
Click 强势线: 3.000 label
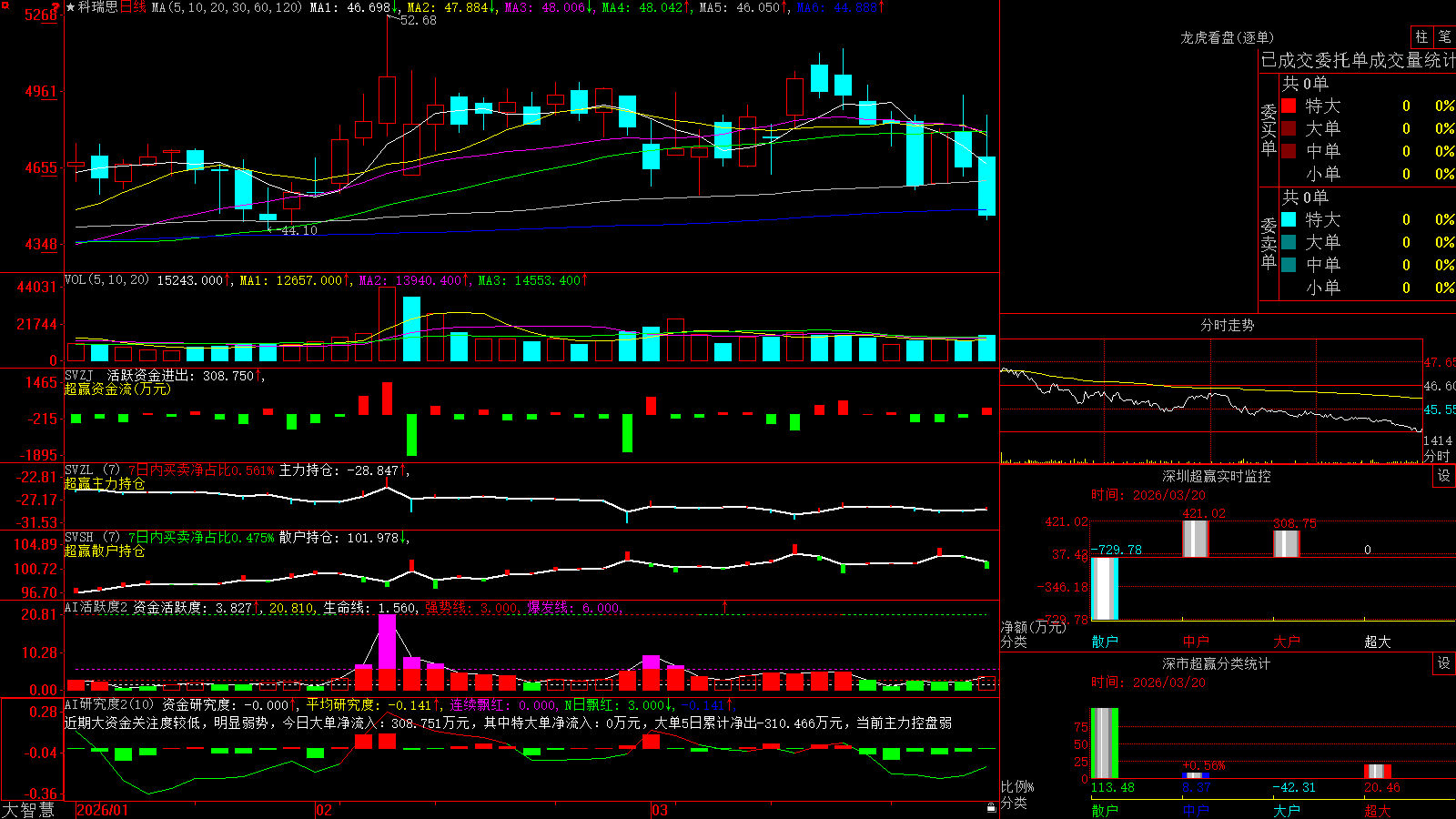click(x=471, y=608)
